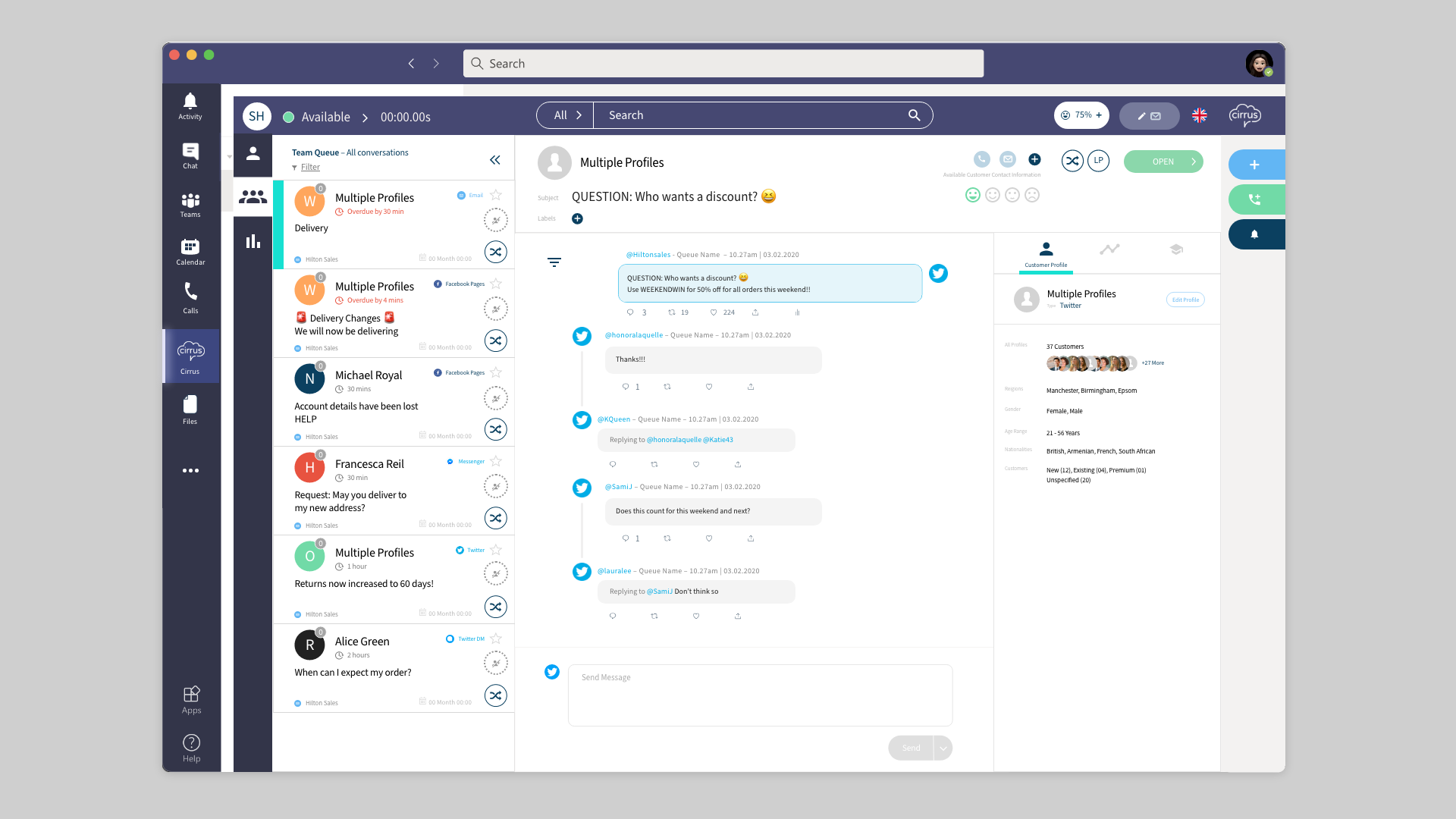Transfer the Michael Royal conversation
The height and width of the screenshot is (819, 1456).
(496, 429)
